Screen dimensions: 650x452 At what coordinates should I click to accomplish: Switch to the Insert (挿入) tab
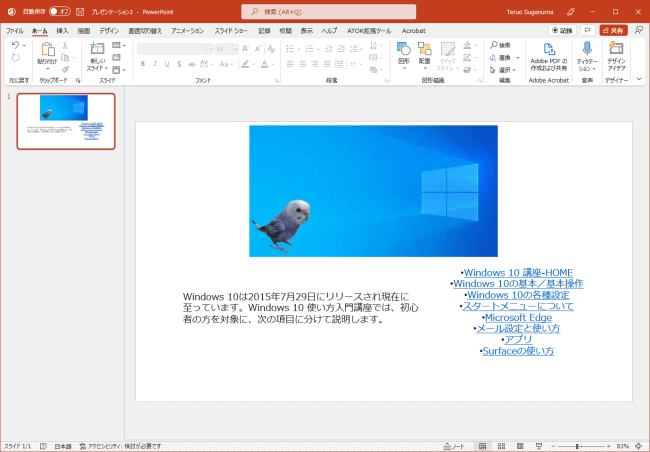point(62,31)
